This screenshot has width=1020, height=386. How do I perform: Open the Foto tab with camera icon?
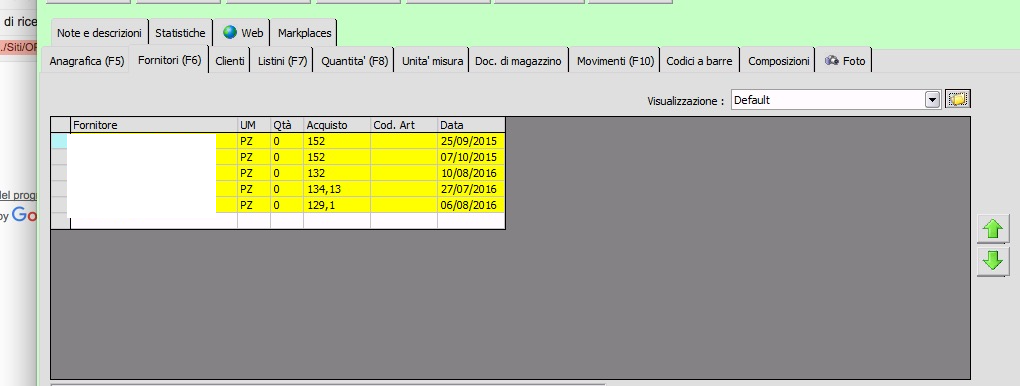845,61
